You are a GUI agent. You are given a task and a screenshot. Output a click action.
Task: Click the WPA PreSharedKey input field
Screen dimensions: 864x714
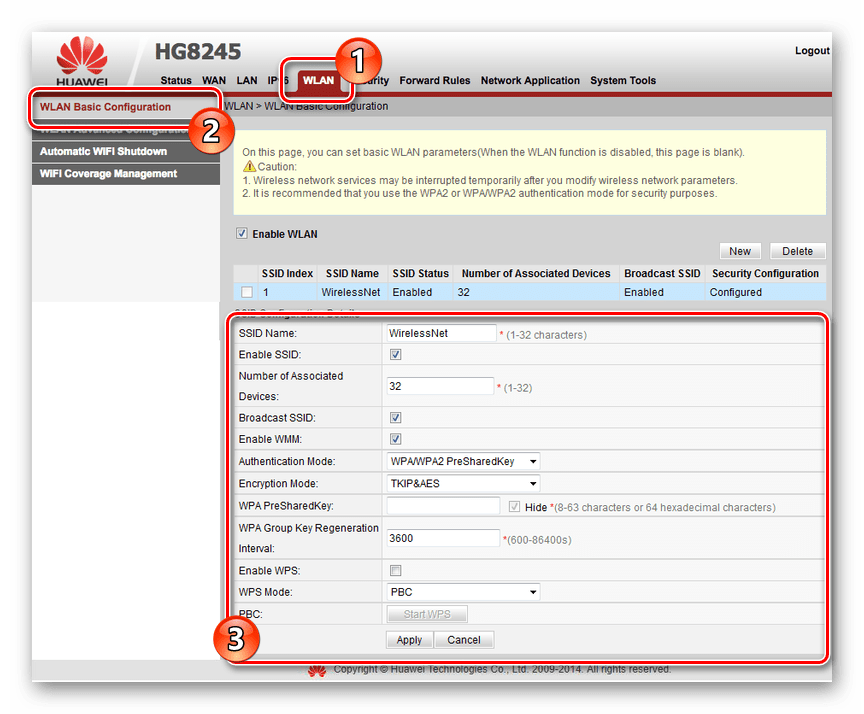pos(443,506)
